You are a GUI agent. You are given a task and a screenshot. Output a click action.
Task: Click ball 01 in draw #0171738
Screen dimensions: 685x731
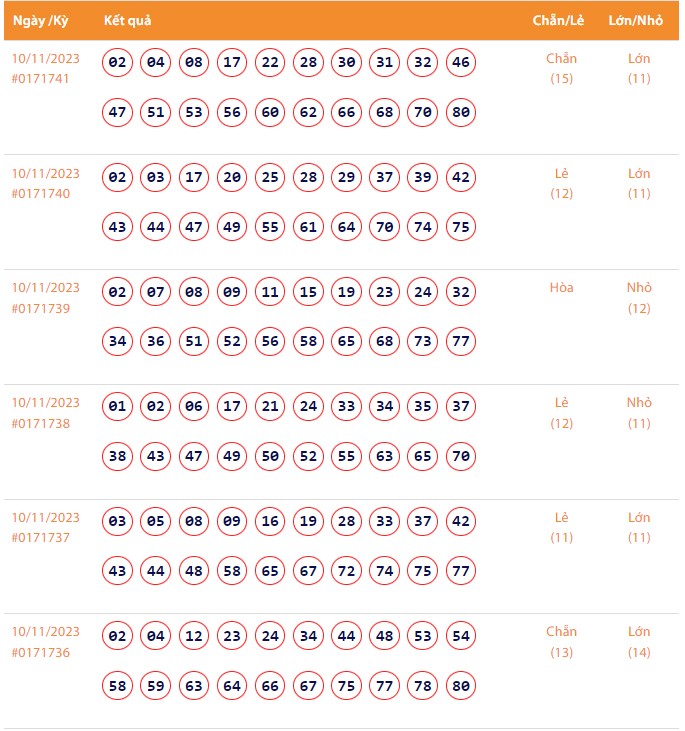point(118,407)
